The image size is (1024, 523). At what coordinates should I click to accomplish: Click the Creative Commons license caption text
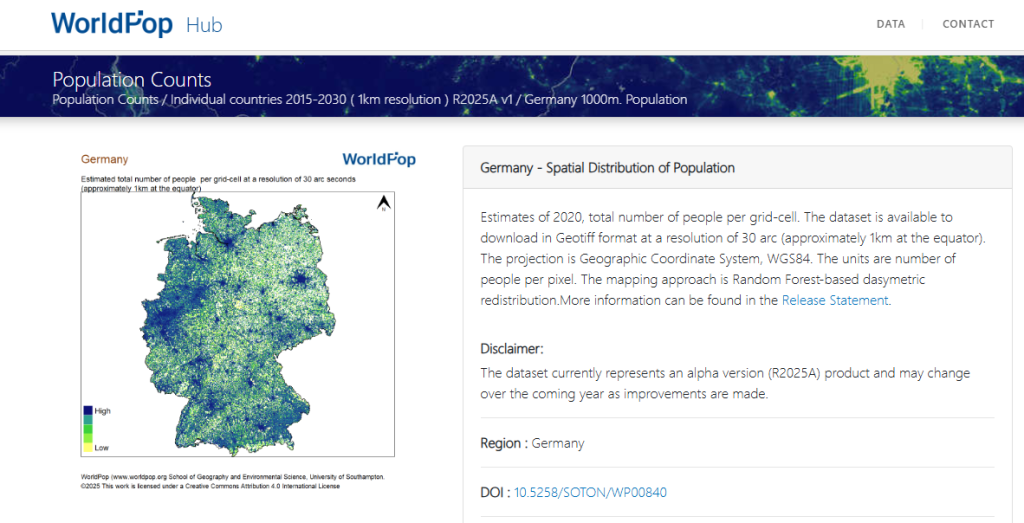coord(210,486)
